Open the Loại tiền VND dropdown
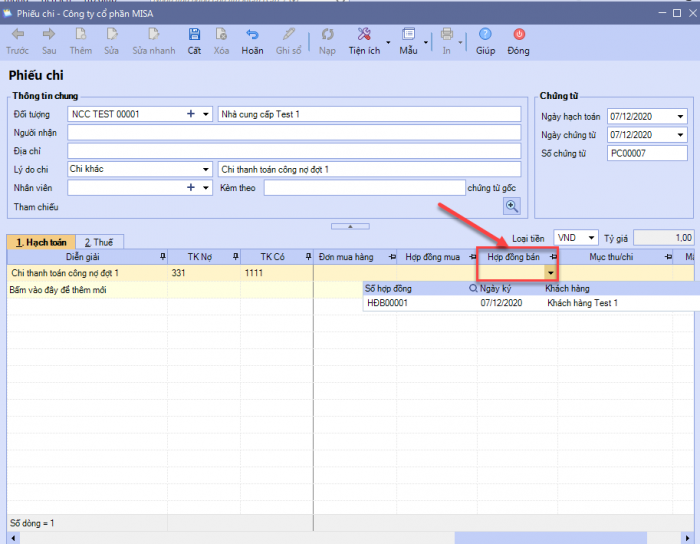The height and width of the screenshot is (544, 700). click(x=592, y=238)
